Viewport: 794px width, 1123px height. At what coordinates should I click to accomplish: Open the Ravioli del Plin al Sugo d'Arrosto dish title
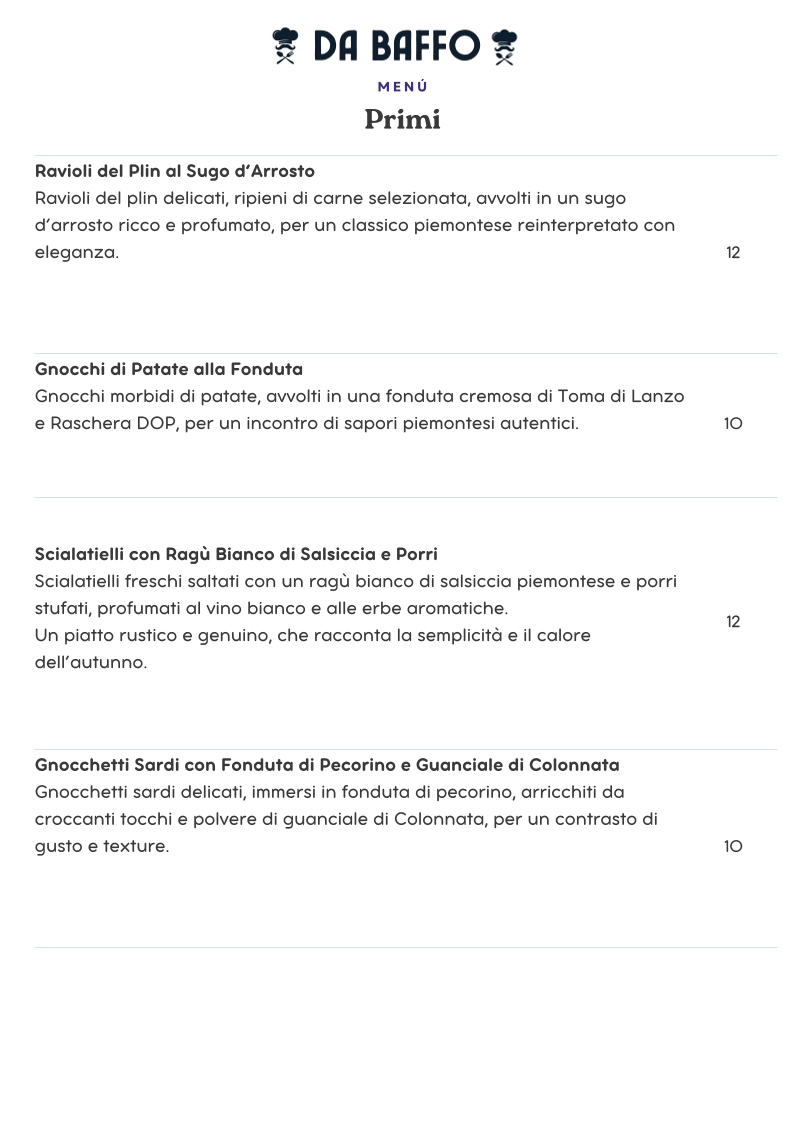(175, 171)
